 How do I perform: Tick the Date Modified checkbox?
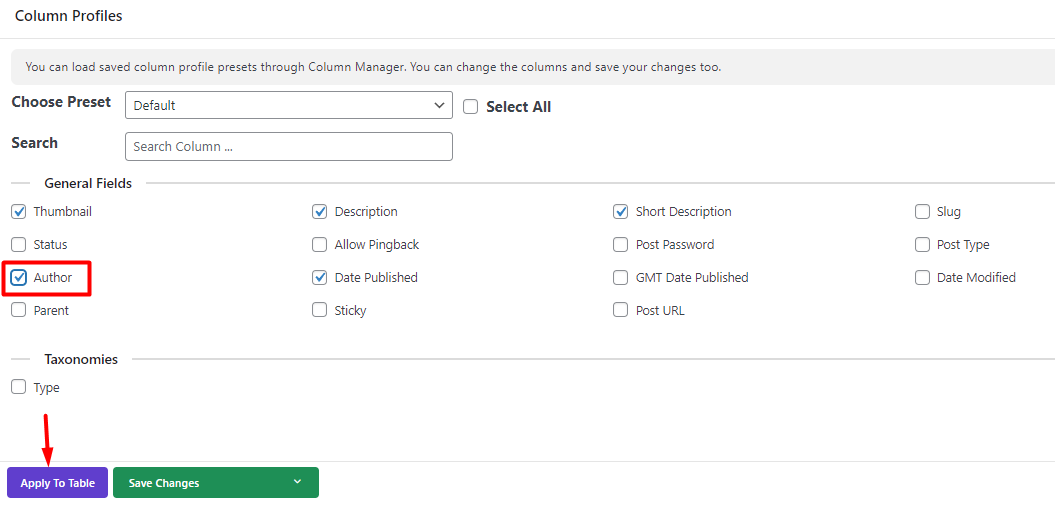[922, 278]
